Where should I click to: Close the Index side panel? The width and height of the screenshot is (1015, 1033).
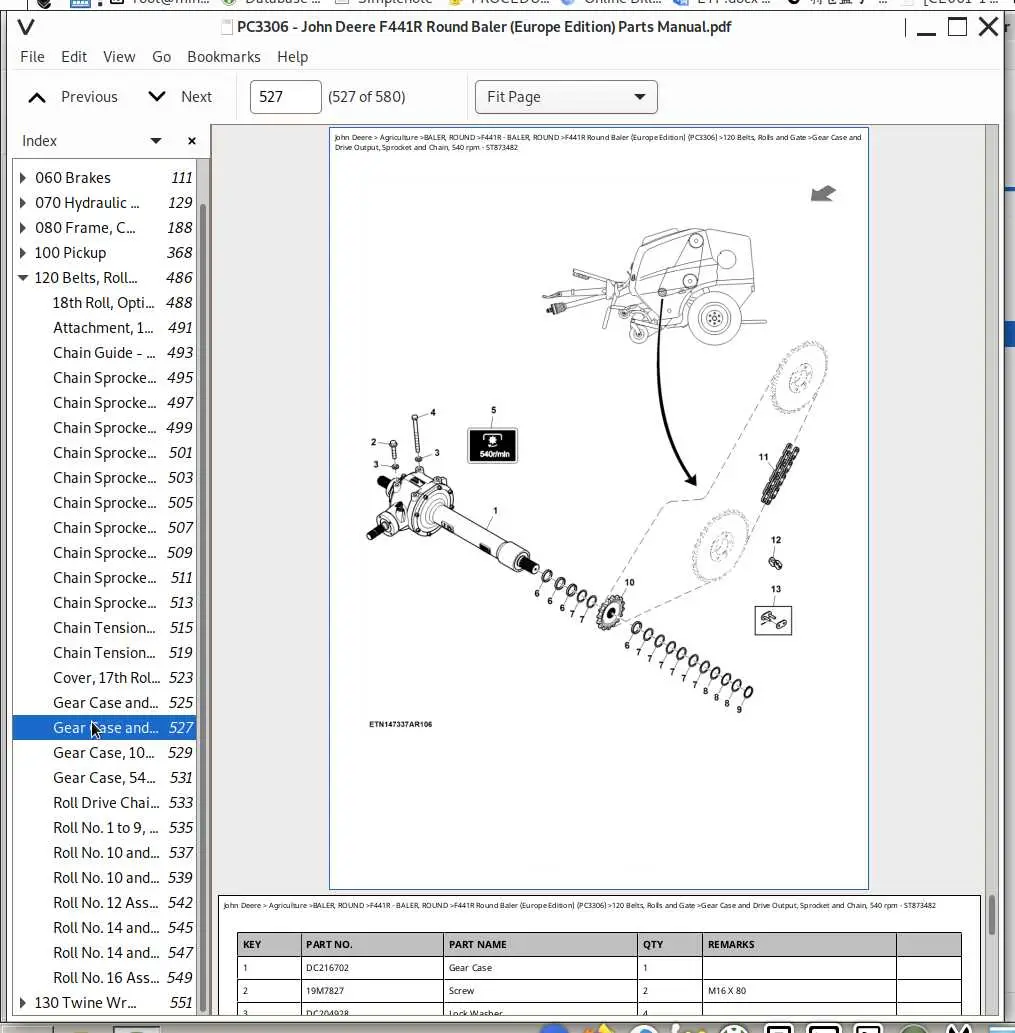pyautogui.click(x=192, y=141)
